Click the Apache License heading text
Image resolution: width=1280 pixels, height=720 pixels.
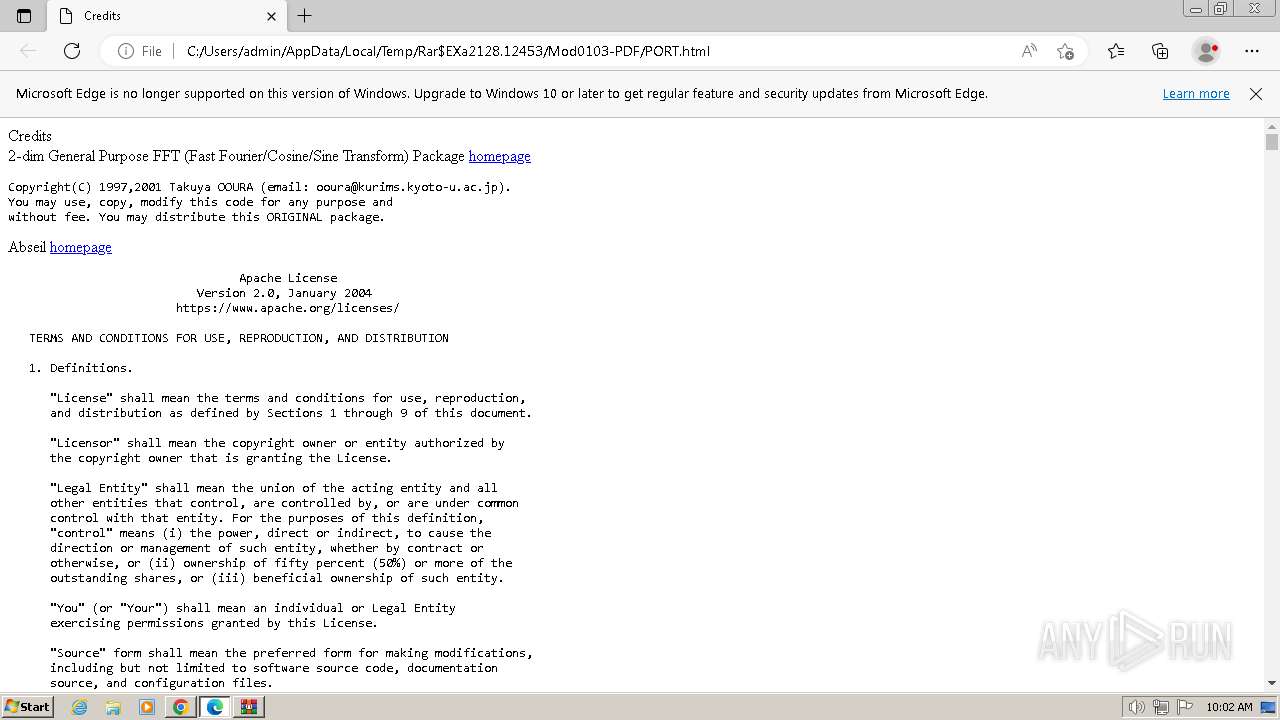click(x=288, y=278)
